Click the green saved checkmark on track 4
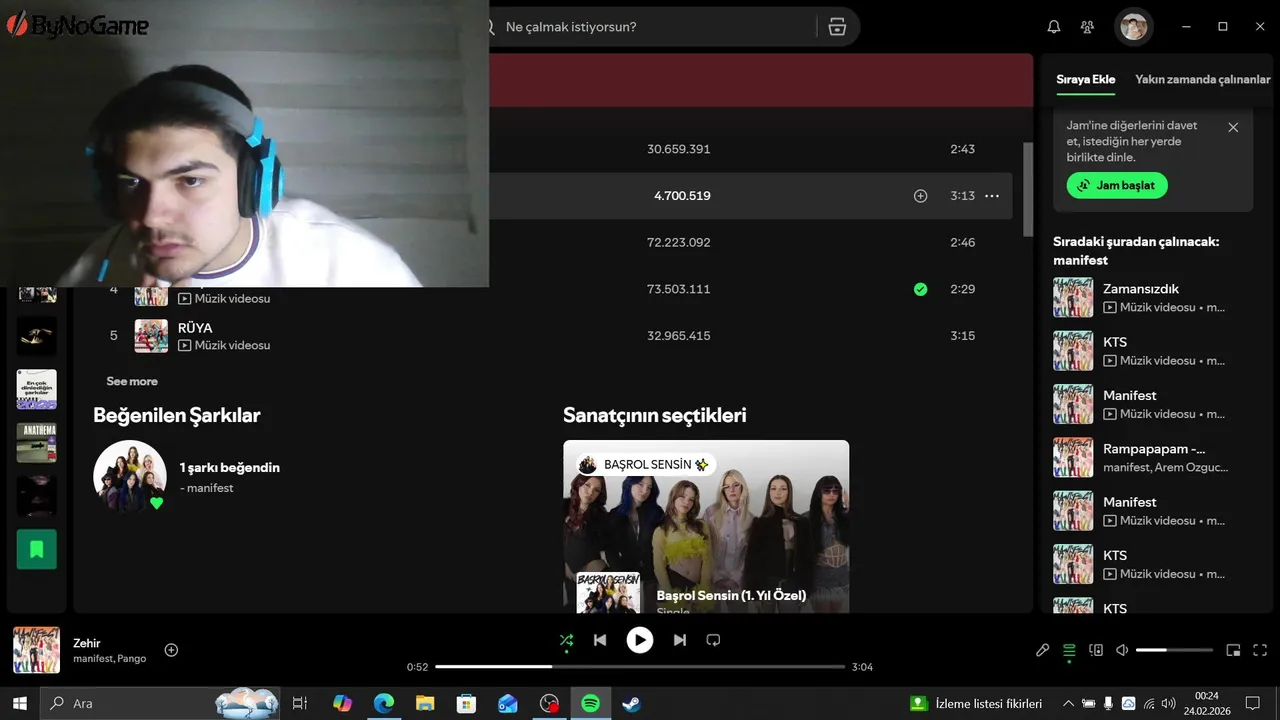This screenshot has width=1280, height=720. 921,289
